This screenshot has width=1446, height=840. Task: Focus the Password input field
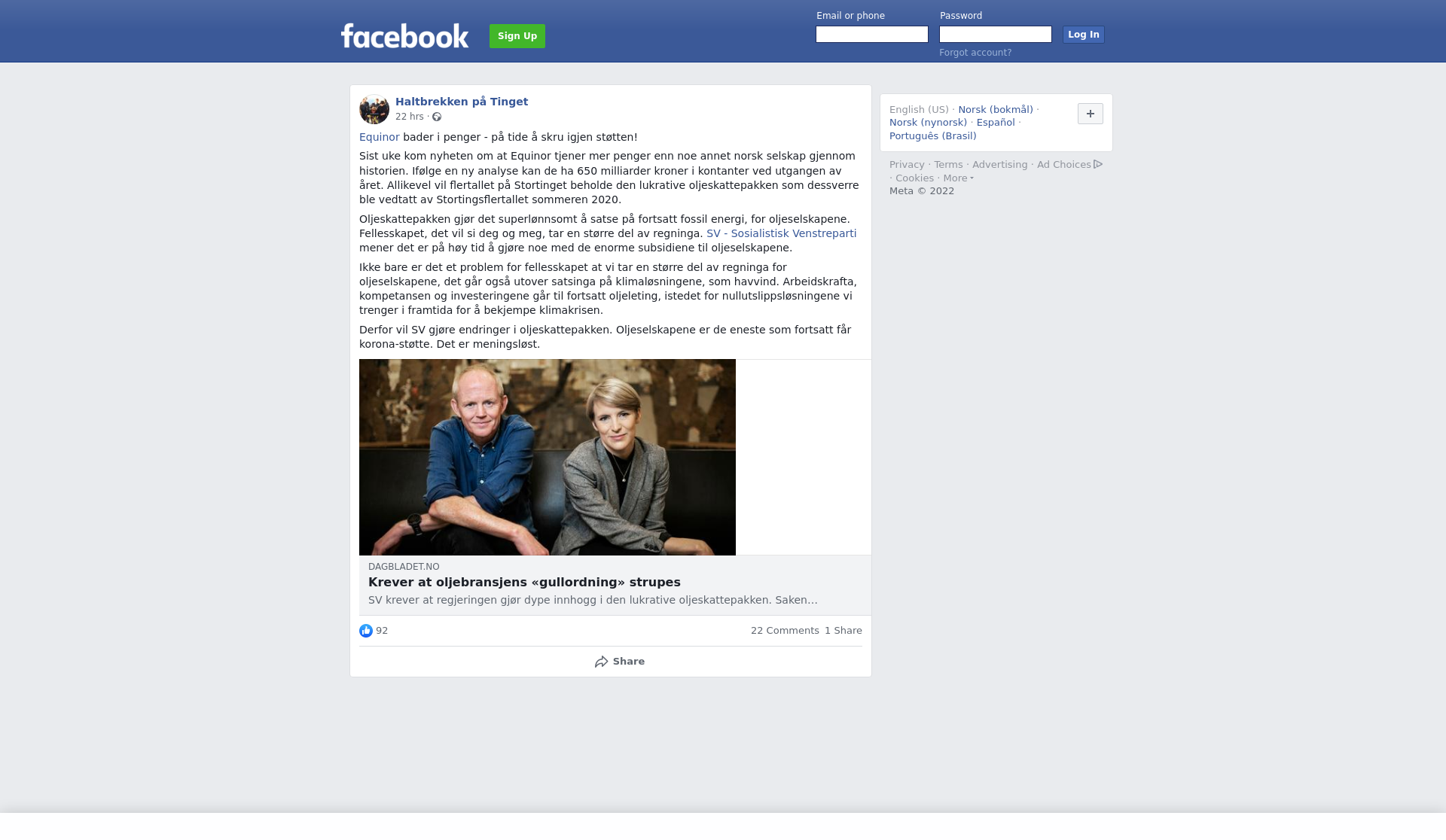coord(996,35)
